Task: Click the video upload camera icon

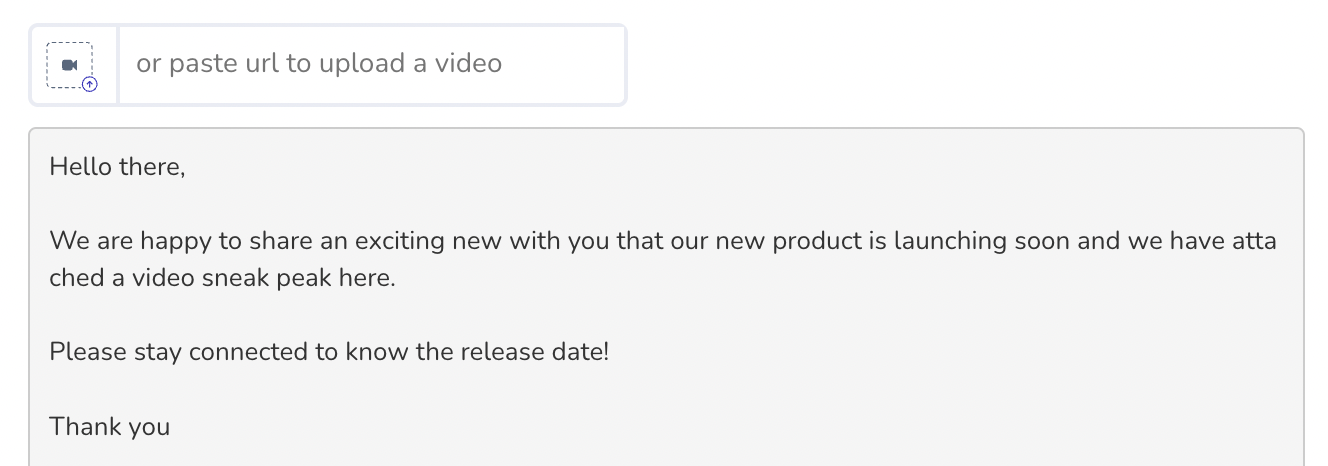Action: coord(69,65)
